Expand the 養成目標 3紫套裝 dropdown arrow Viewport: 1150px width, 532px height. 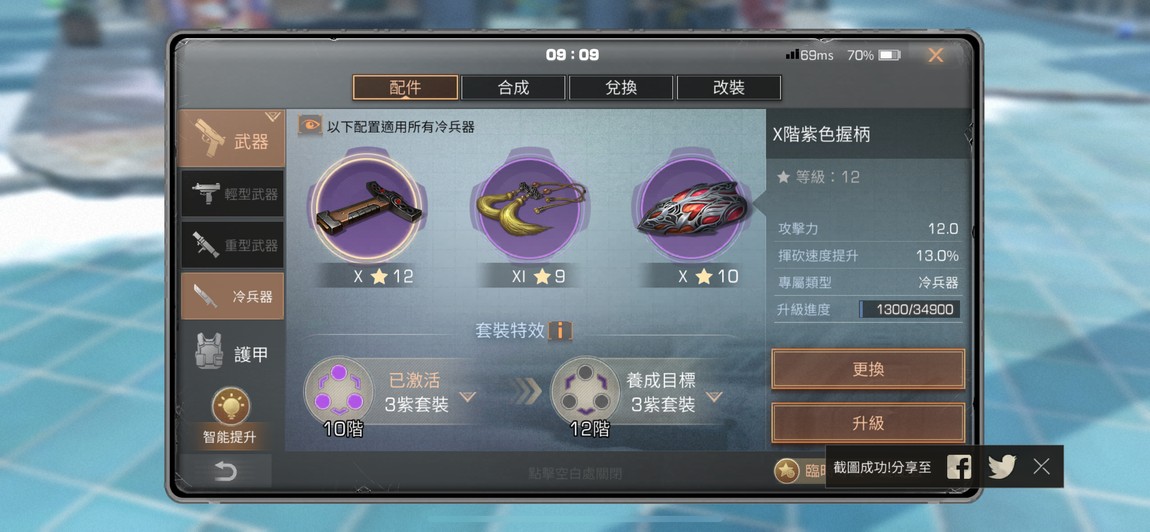click(x=714, y=397)
